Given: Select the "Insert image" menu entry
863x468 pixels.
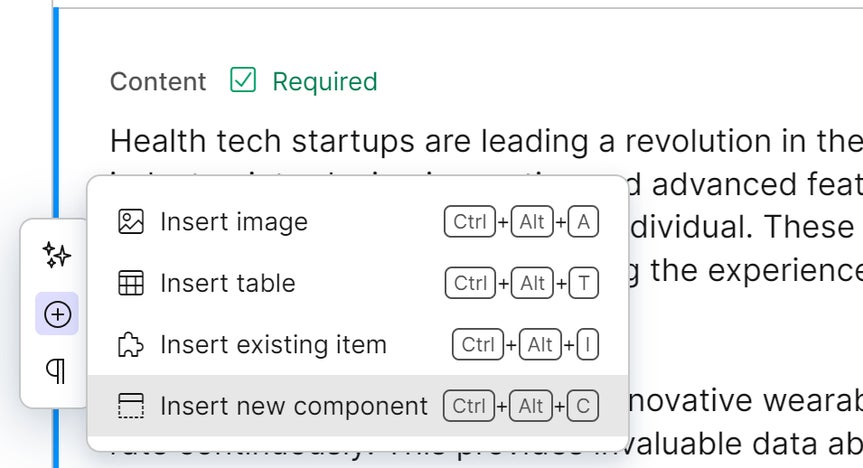Looking at the screenshot, I should coord(234,221).
